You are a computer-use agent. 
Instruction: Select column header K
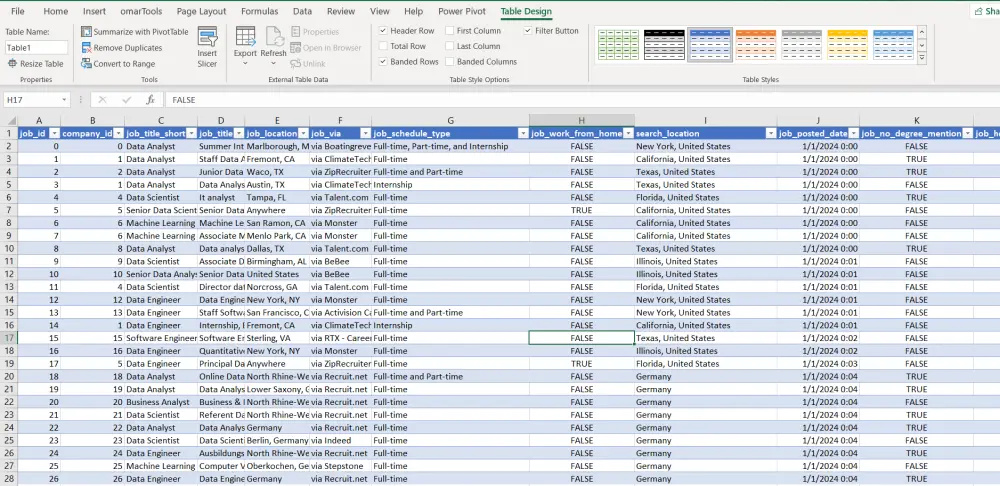pos(916,121)
